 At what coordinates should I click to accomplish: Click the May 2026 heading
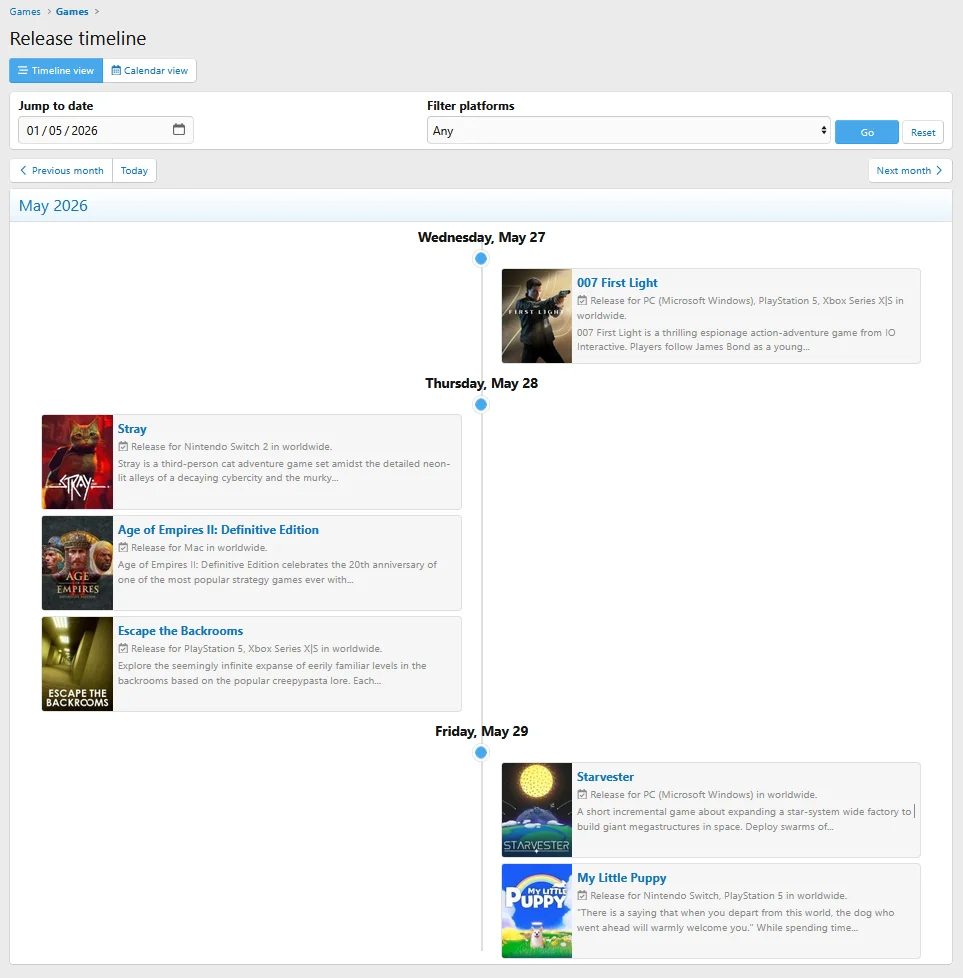(53, 206)
